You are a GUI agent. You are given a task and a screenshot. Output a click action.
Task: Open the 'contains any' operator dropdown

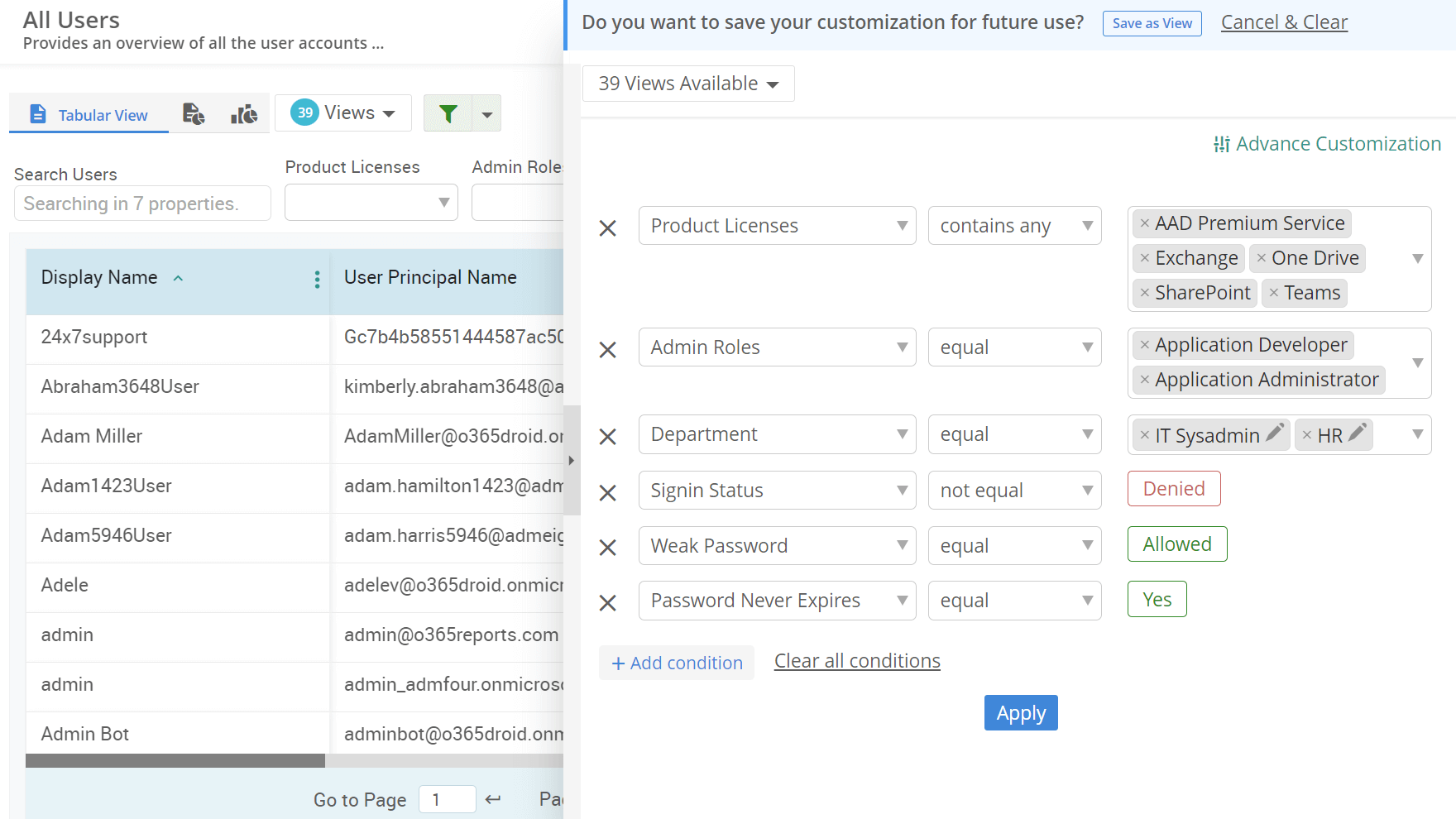[1014, 225]
